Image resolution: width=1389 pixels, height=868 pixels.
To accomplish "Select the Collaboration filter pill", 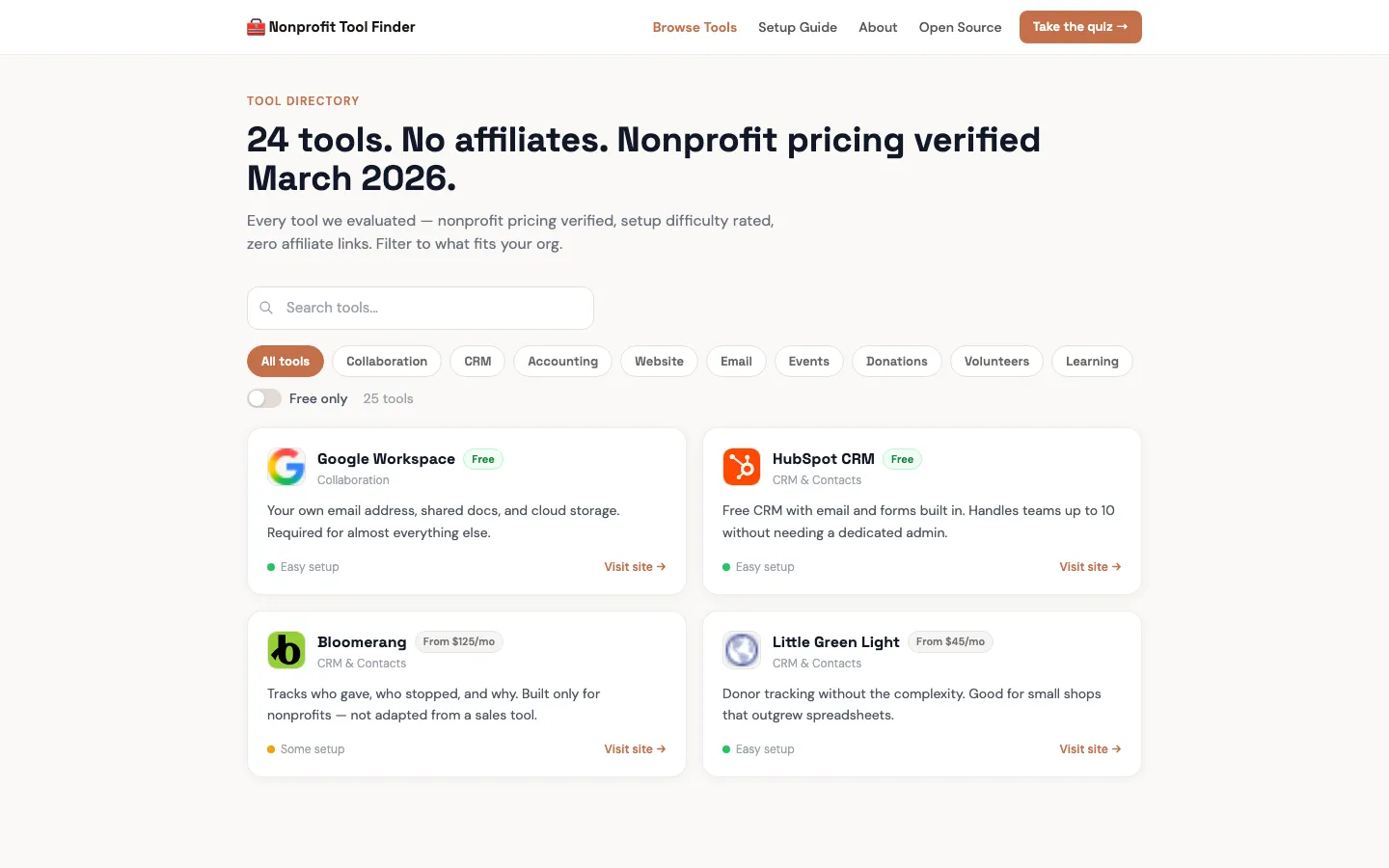I will click(x=386, y=361).
